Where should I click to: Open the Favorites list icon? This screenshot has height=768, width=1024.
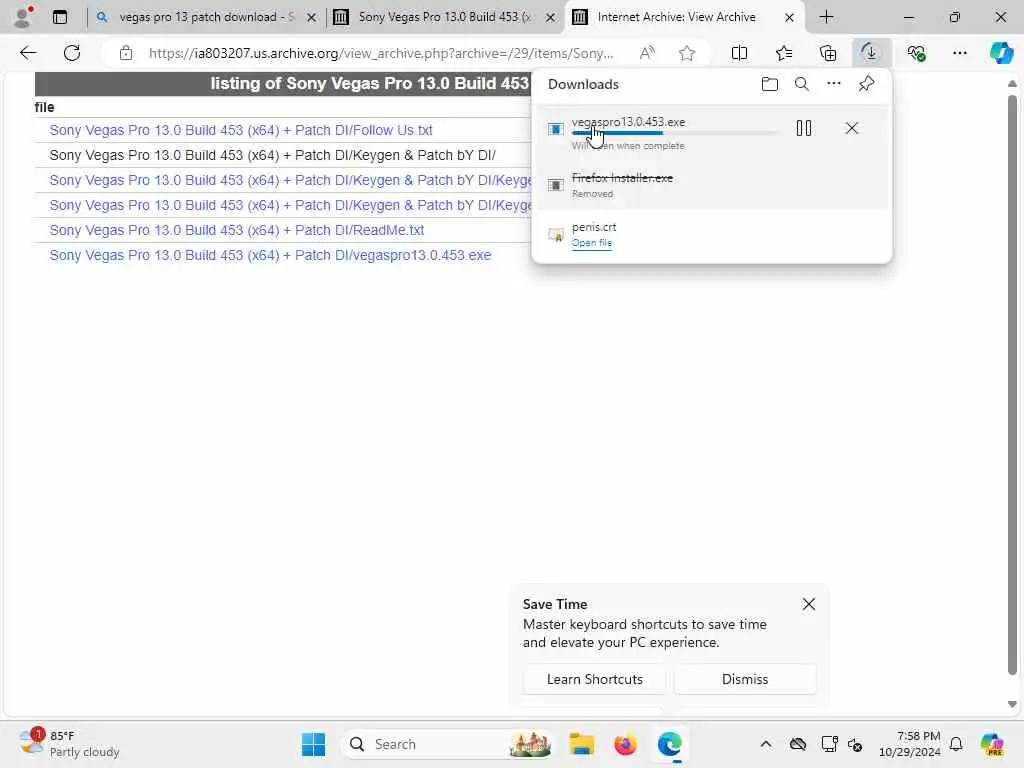click(x=784, y=53)
